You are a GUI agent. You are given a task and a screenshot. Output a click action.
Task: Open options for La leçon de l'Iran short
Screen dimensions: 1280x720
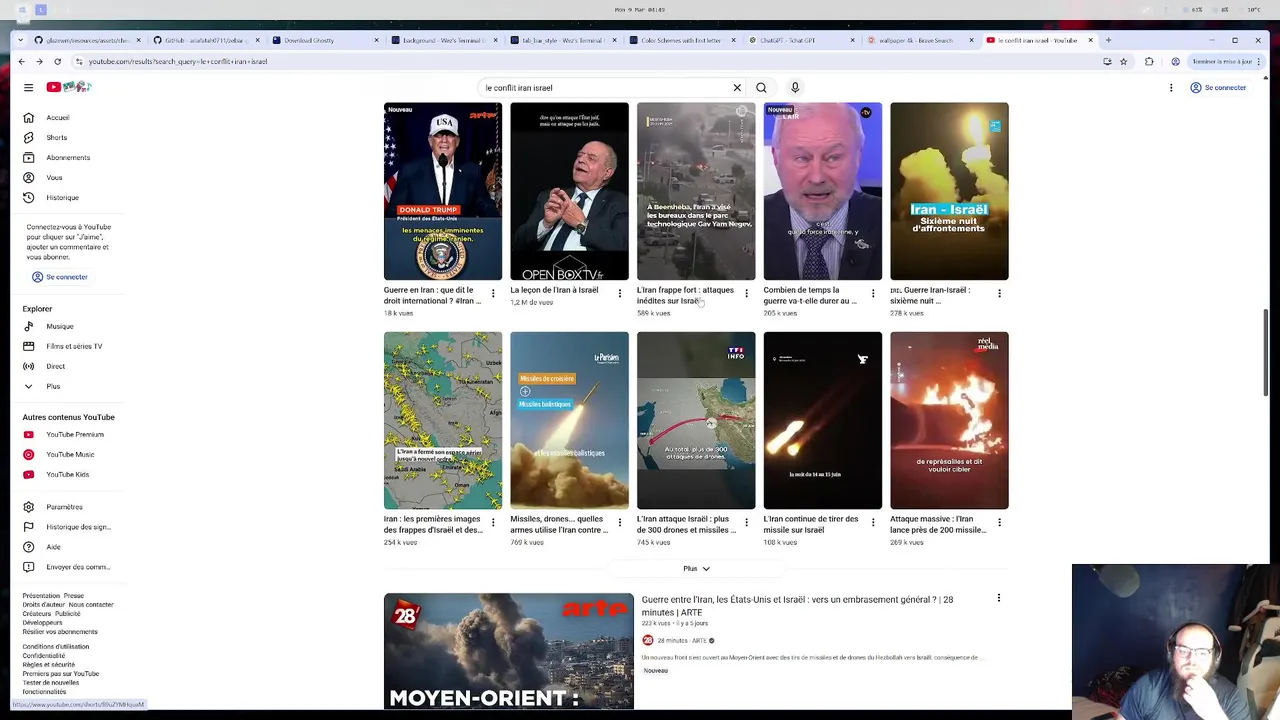(x=619, y=293)
